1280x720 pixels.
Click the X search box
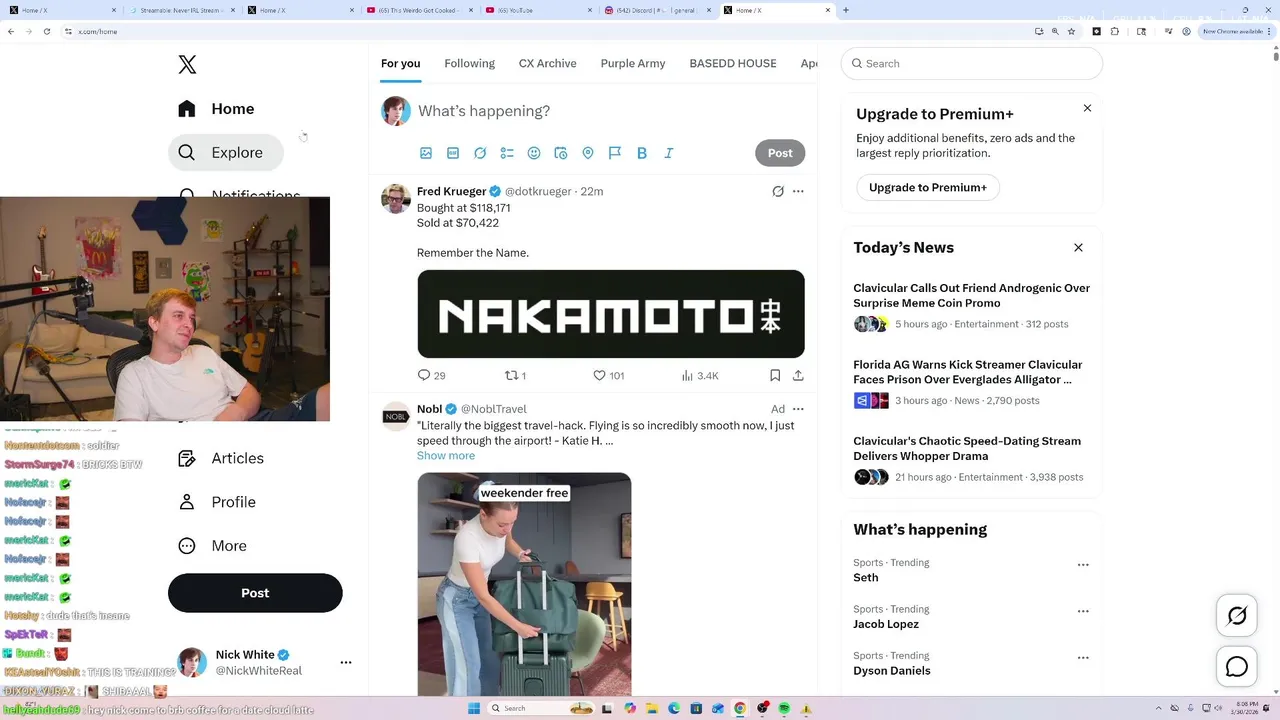pos(972,63)
